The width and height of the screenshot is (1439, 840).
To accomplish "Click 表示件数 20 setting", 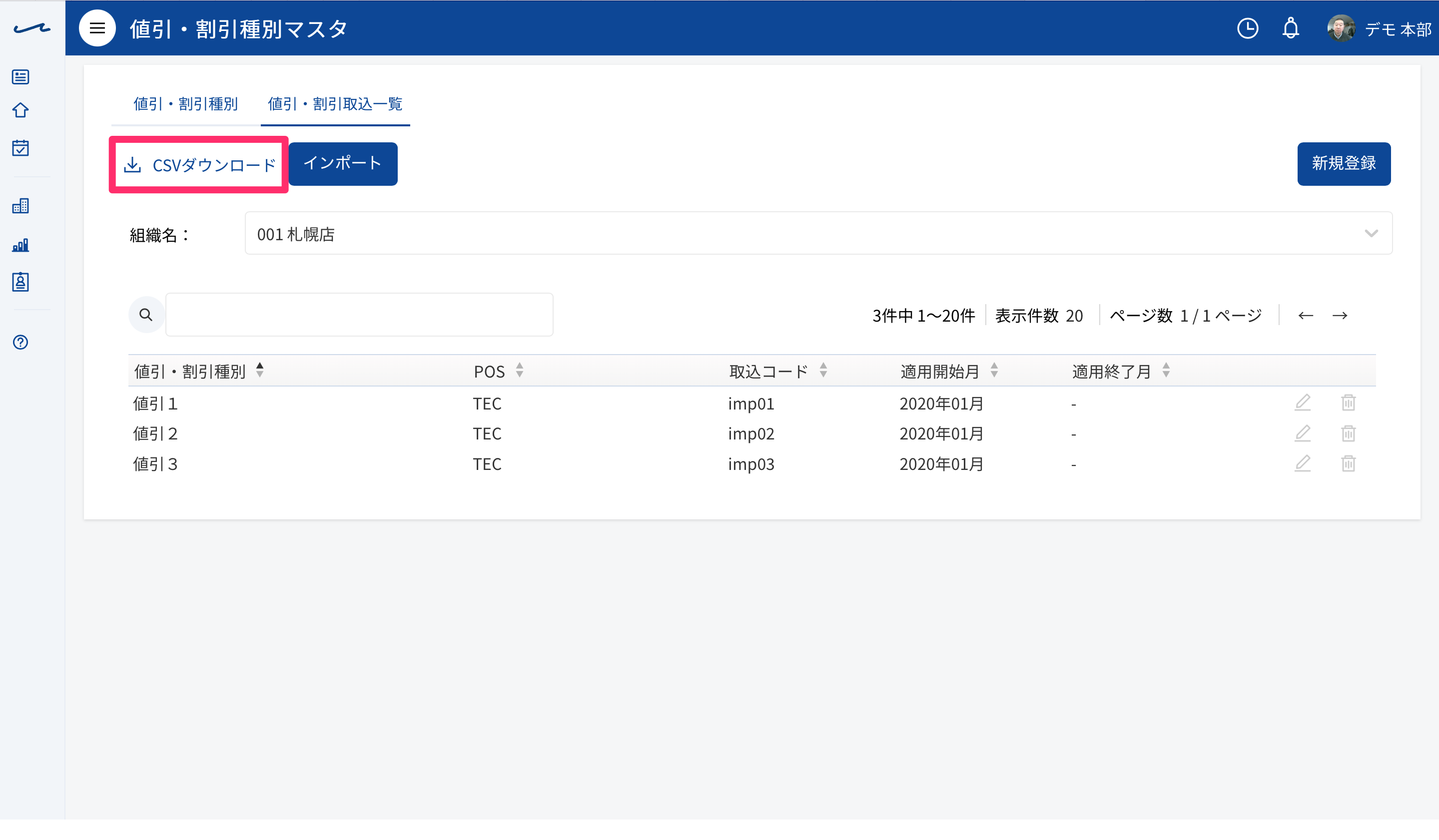I will (x=1039, y=316).
